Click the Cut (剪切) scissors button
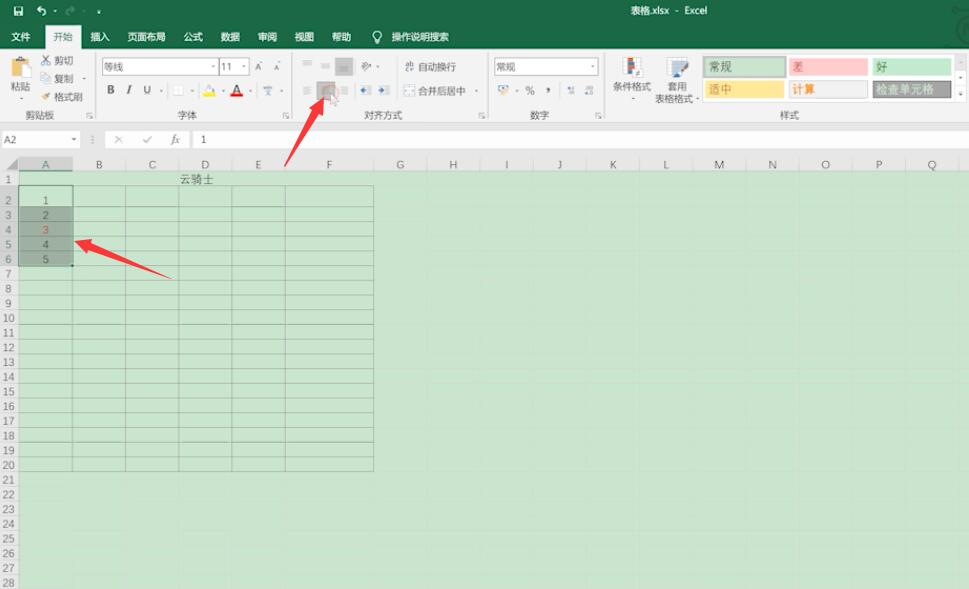The image size is (969, 589). click(x=57, y=61)
